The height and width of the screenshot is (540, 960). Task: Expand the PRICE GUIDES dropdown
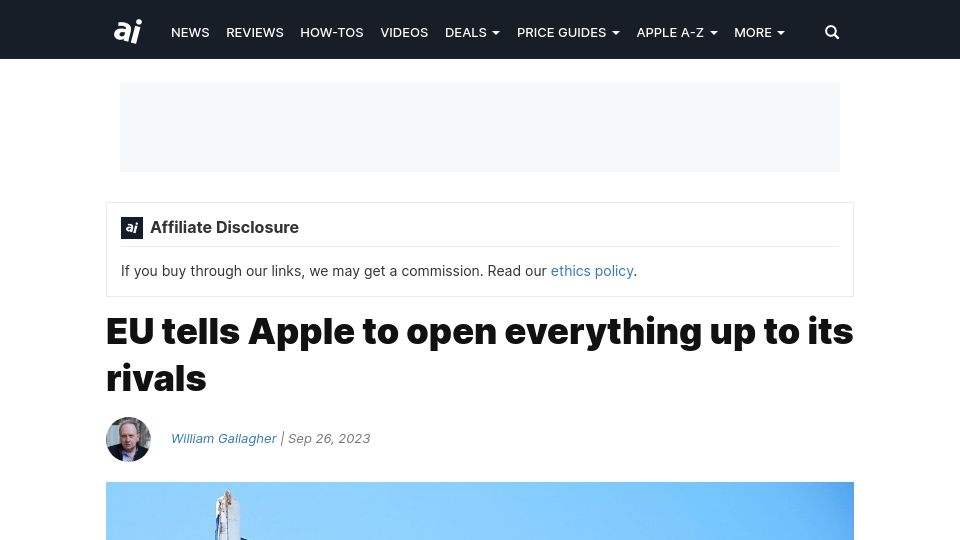pyautogui.click(x=568, y=32)
